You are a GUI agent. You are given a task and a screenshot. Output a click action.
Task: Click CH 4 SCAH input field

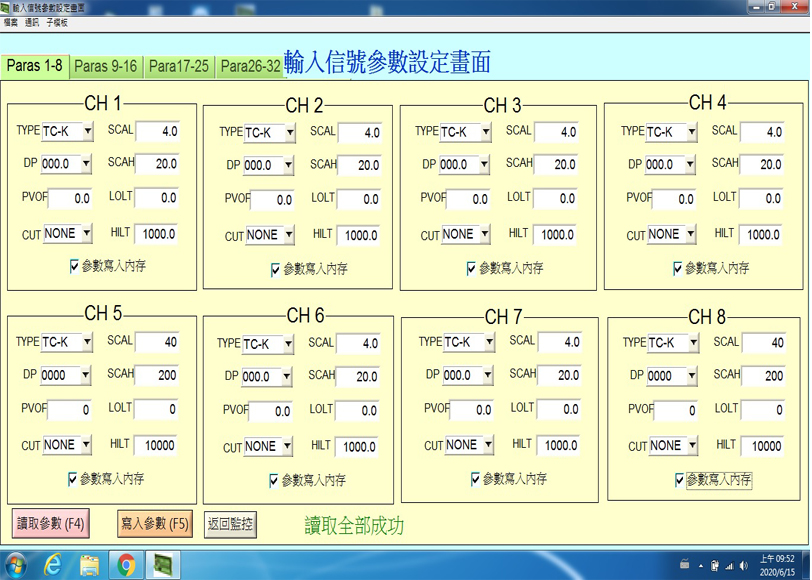tap(762, 164)
